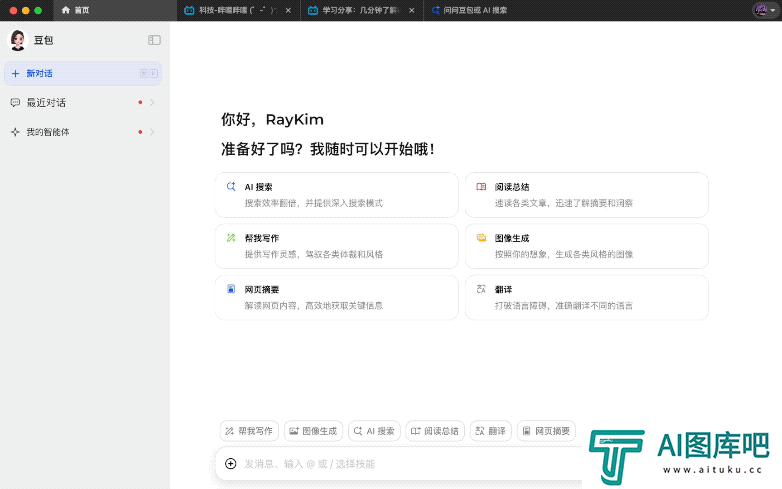This screenshot has width=782, height=489.
Task: Click the 翻译 card translate icon
Action: (481, 289)
